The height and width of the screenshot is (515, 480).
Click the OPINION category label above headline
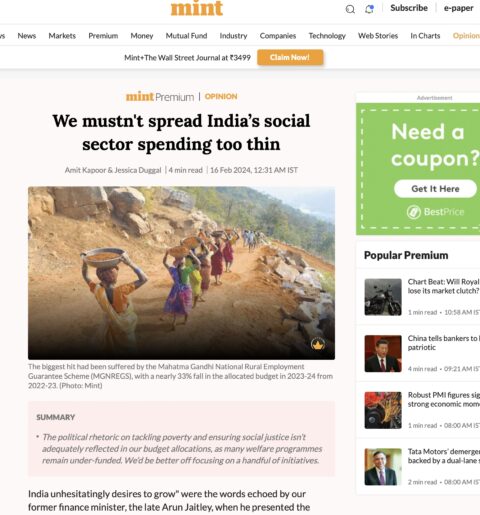point(221,97)
